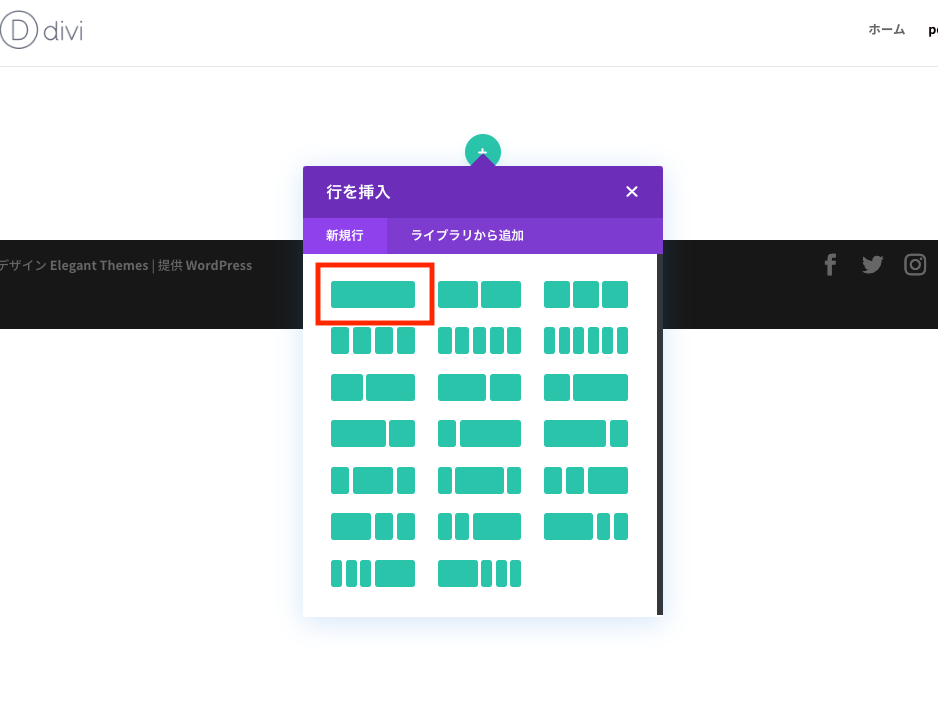Open Twitter via the footer icon
The height and width of the screenshot is (719, 938).
[872, 264]
